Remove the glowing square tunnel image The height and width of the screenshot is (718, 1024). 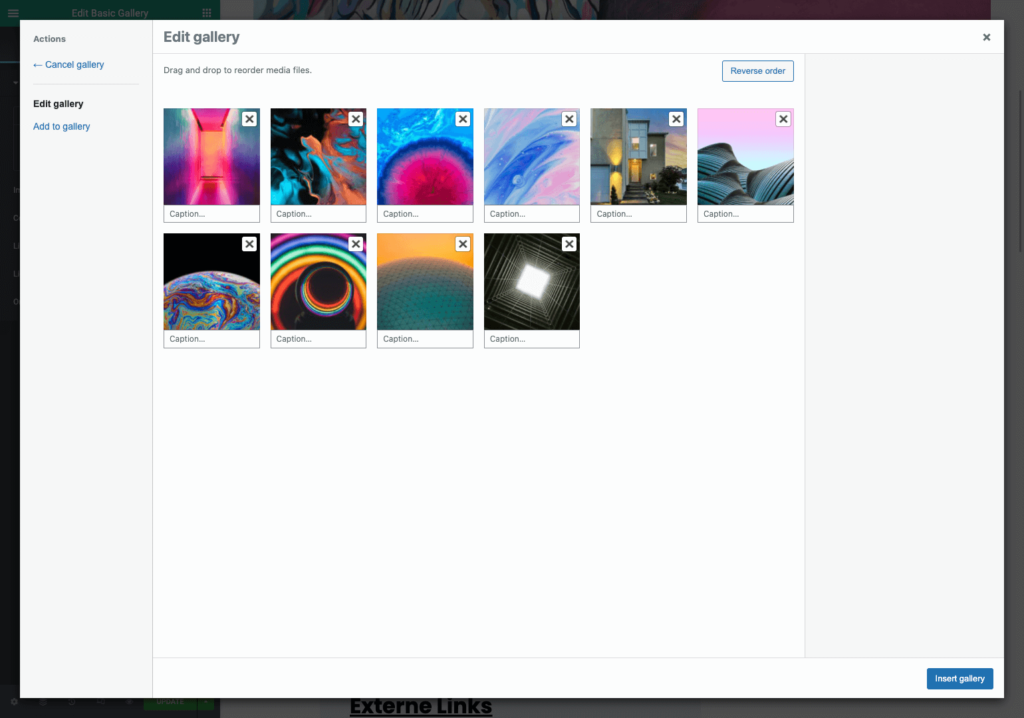pyautogui.click(x=569, y=244)
